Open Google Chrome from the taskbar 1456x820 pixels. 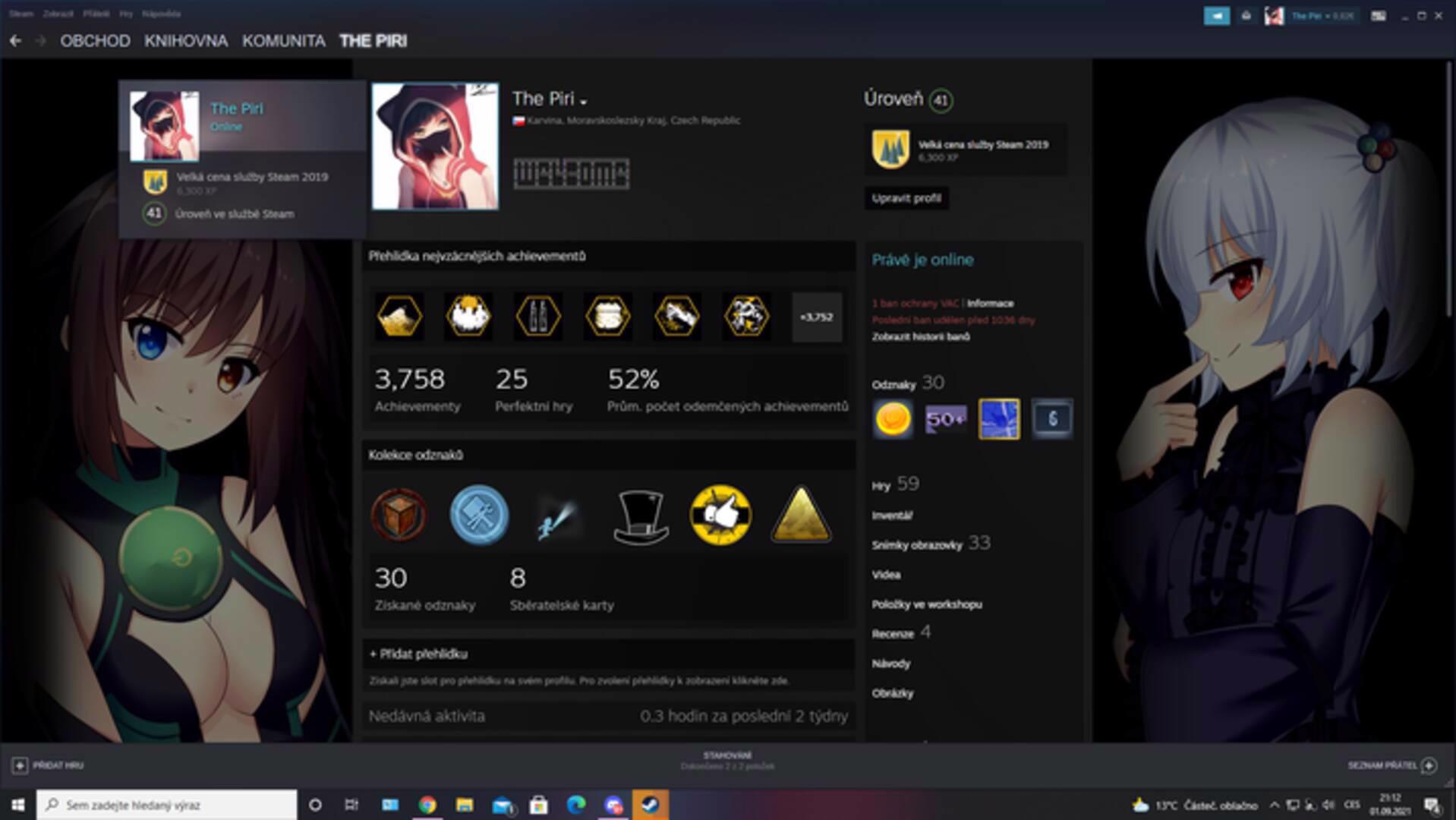(x=427, y=805)
